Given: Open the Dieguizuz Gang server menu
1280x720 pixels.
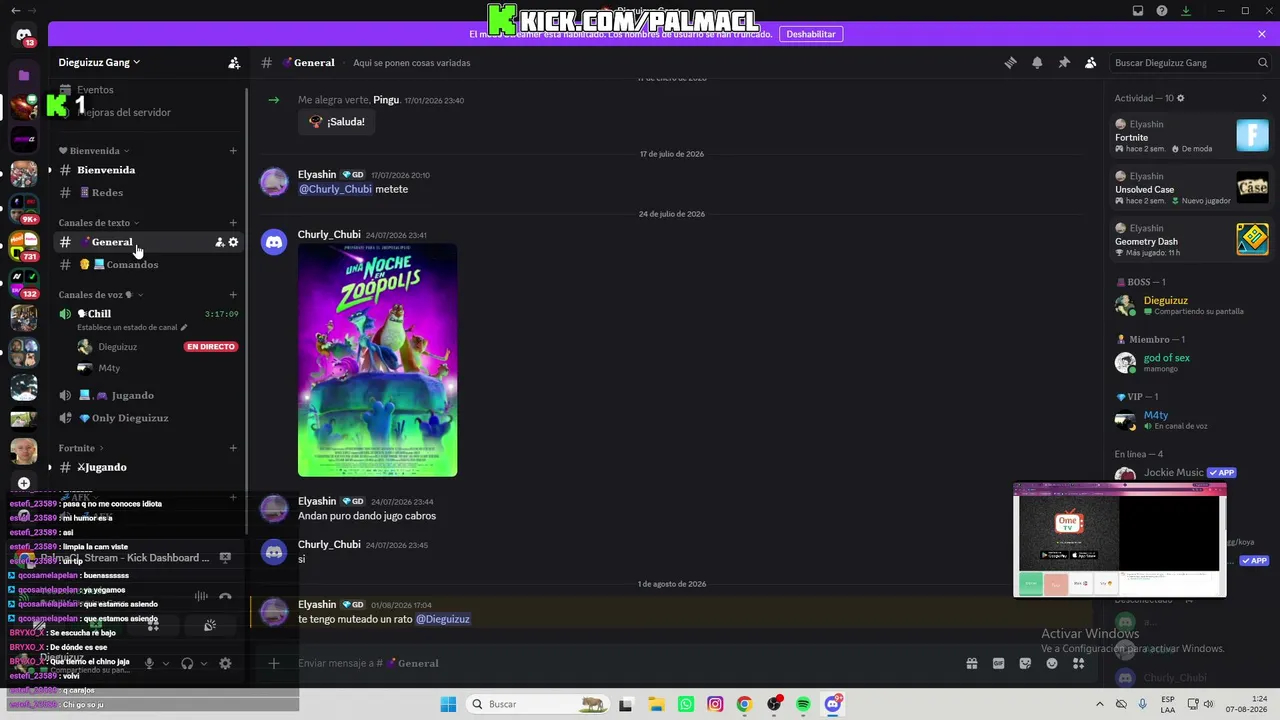Looking at the screenshot, I should 99,62.
